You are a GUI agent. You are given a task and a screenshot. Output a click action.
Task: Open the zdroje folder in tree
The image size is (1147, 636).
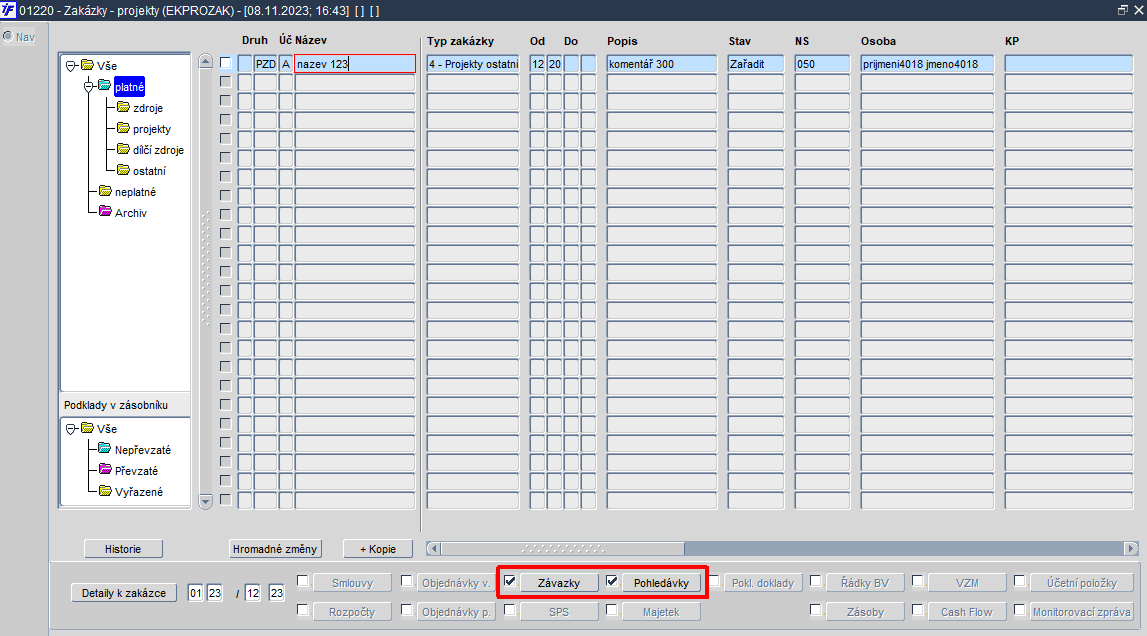148,108
